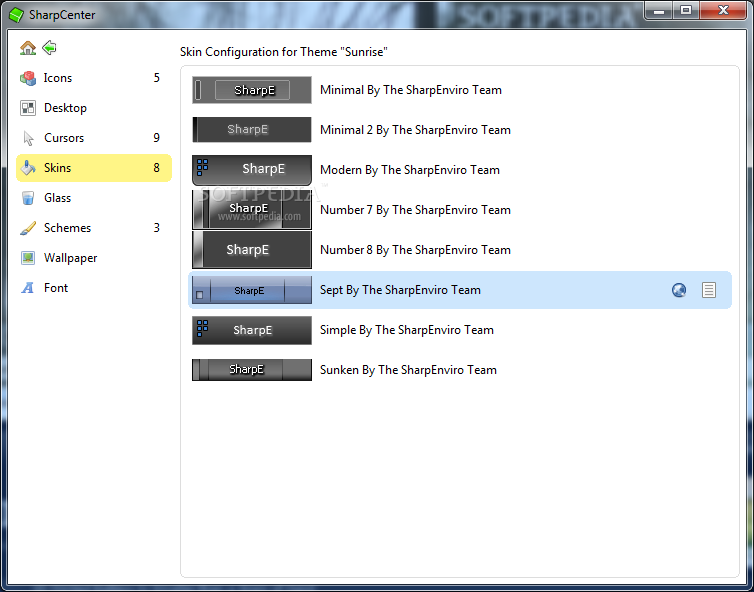Open the Glass section
Image resolution: width=754 pixels, height=592 pixels.
coord(94,198)
